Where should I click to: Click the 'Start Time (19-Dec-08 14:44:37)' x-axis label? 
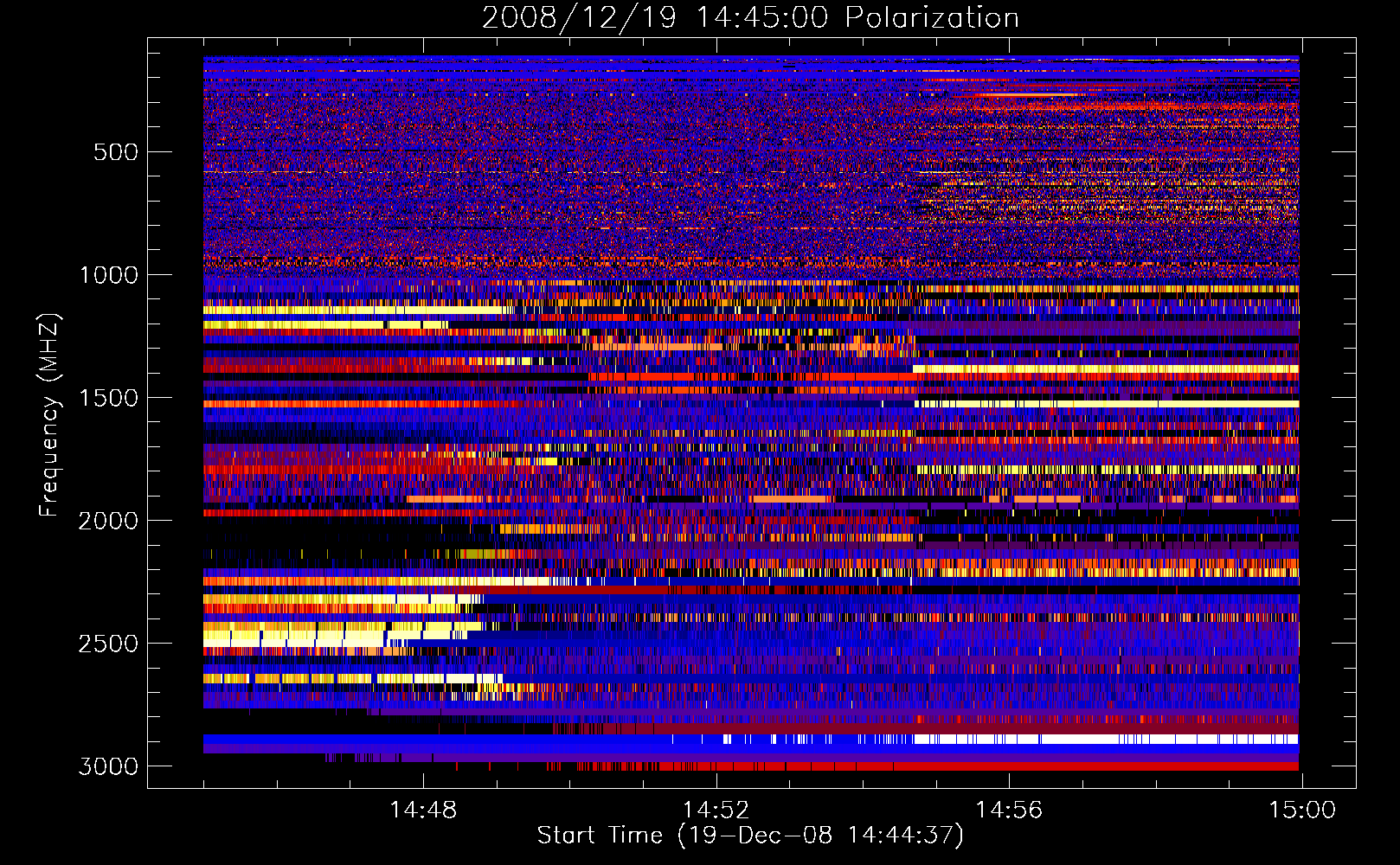tap(750, 836)
